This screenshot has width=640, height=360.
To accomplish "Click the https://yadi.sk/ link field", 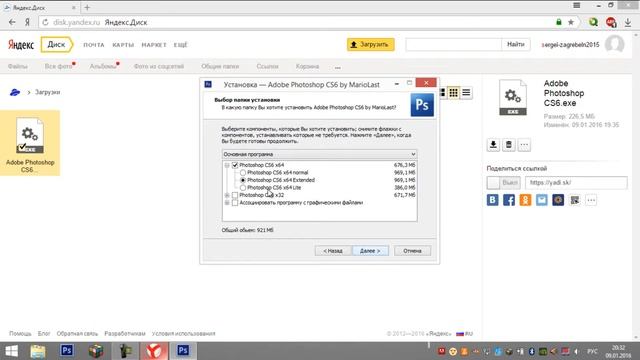I will pos(576,182).
